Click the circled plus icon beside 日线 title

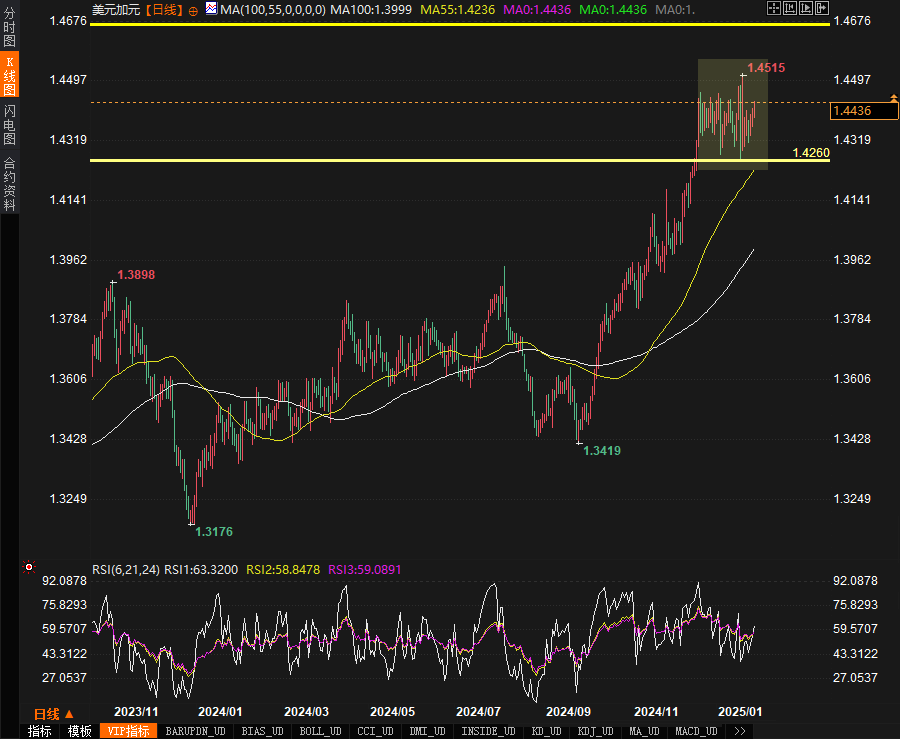193,10
